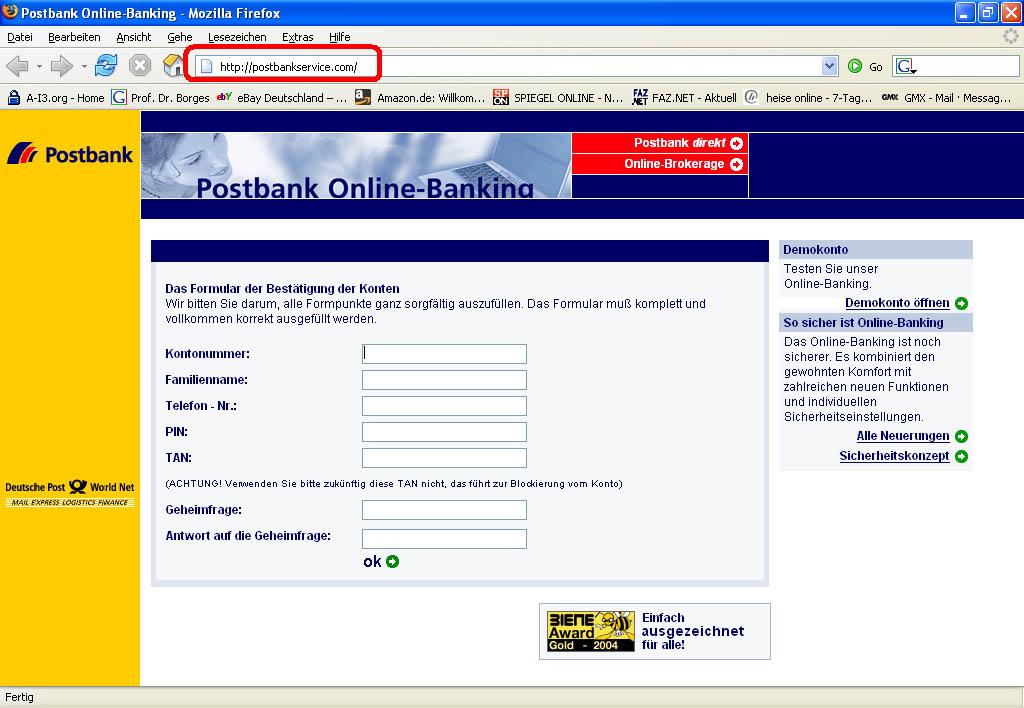Screen dimensions: 1024x708
Task: Reload the page with the refresh icon
Action: coord(106,65)
